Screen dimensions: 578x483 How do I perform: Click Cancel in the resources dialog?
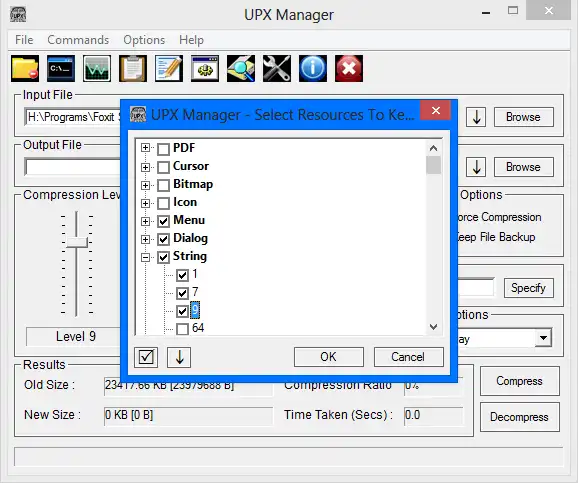[408, 357]
